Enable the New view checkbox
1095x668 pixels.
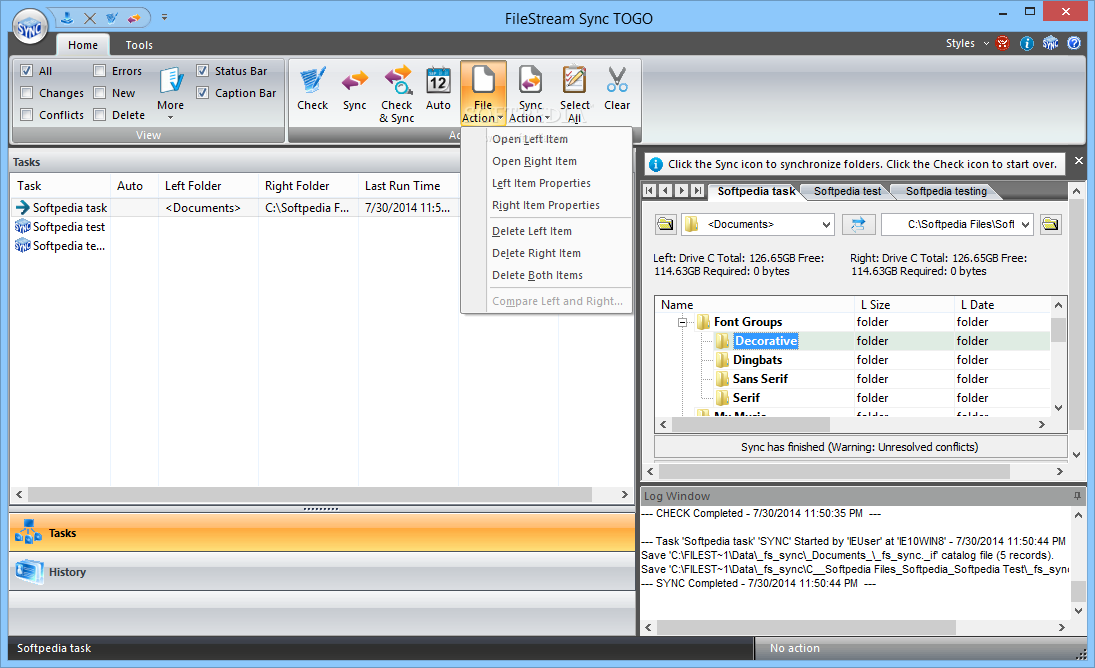(x=99, y=93)
